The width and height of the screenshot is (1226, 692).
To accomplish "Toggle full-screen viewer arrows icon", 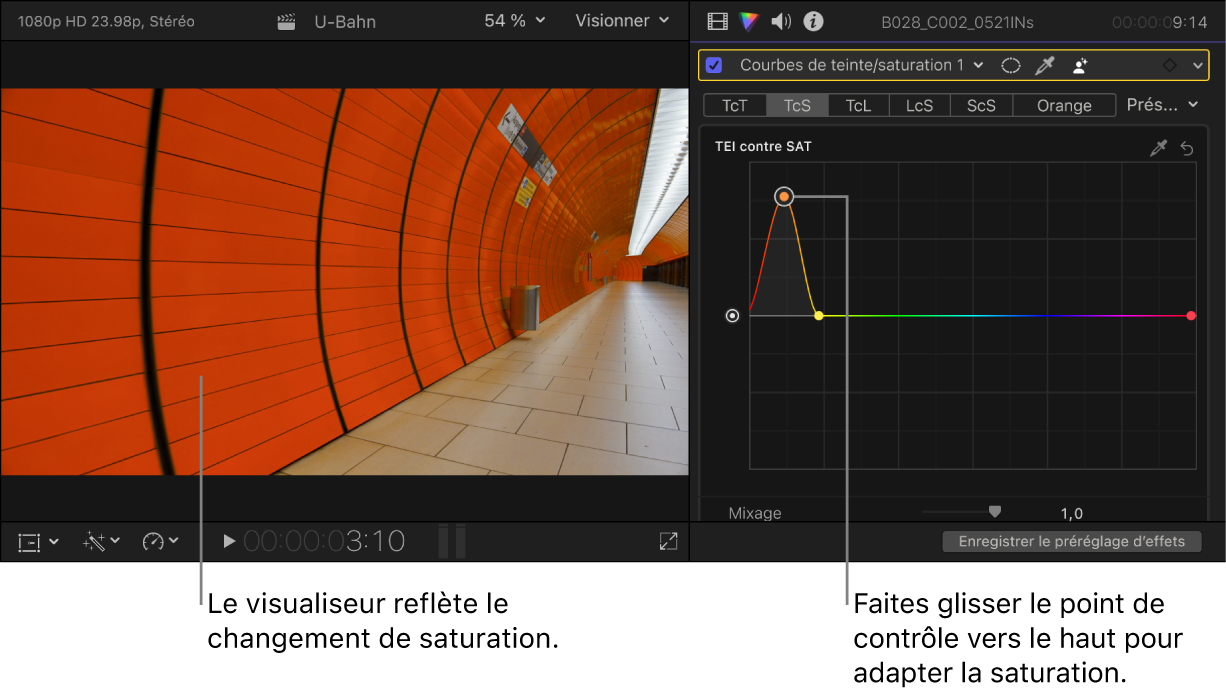I will (x=668, y=541).
